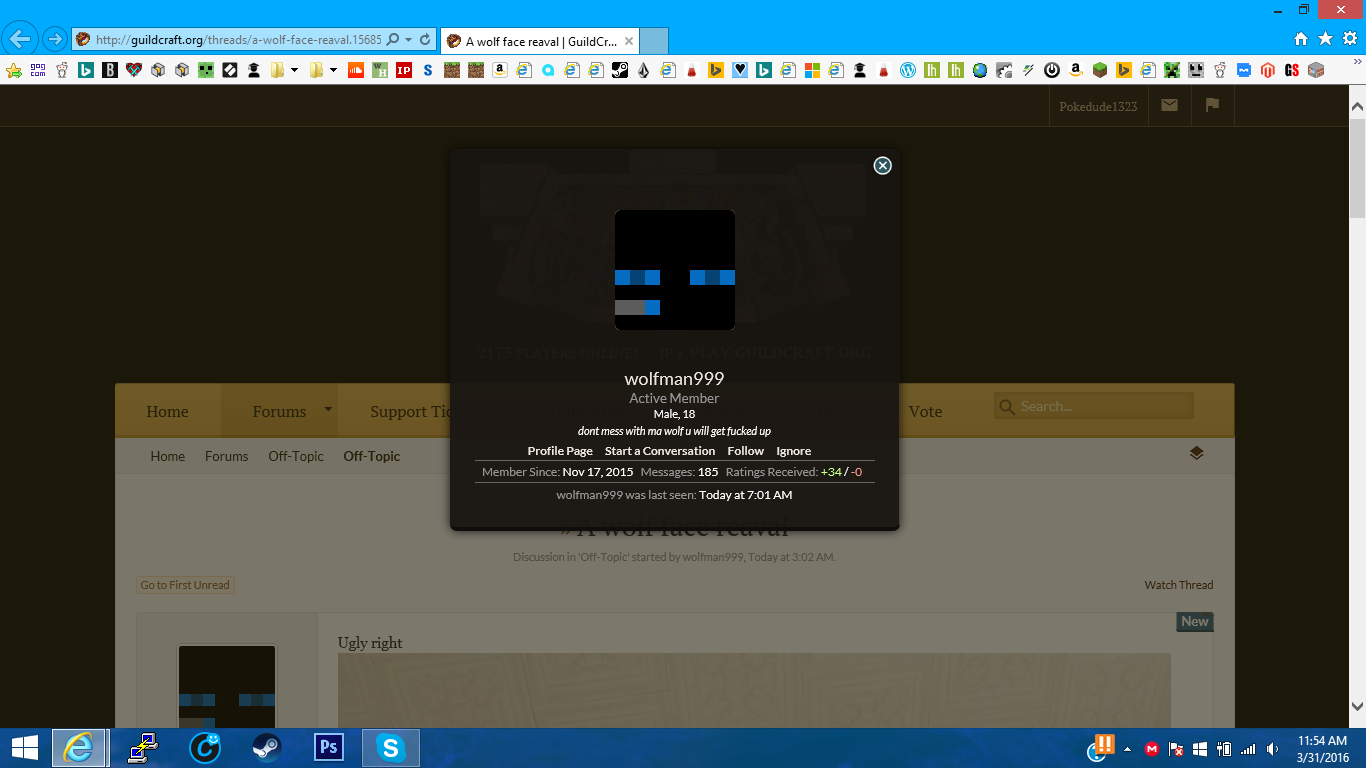Show hidden system tray icons arrow

click(1128, 749)
